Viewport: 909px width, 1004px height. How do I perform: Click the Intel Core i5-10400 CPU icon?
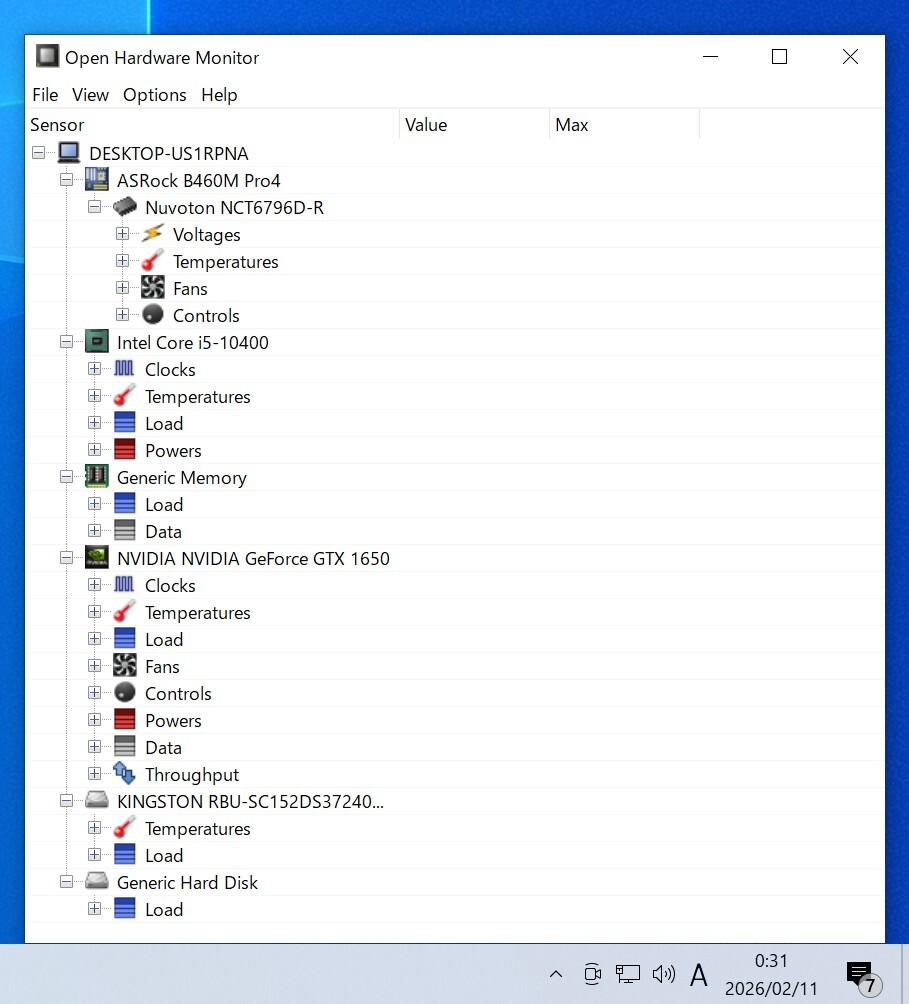(97, 342)
